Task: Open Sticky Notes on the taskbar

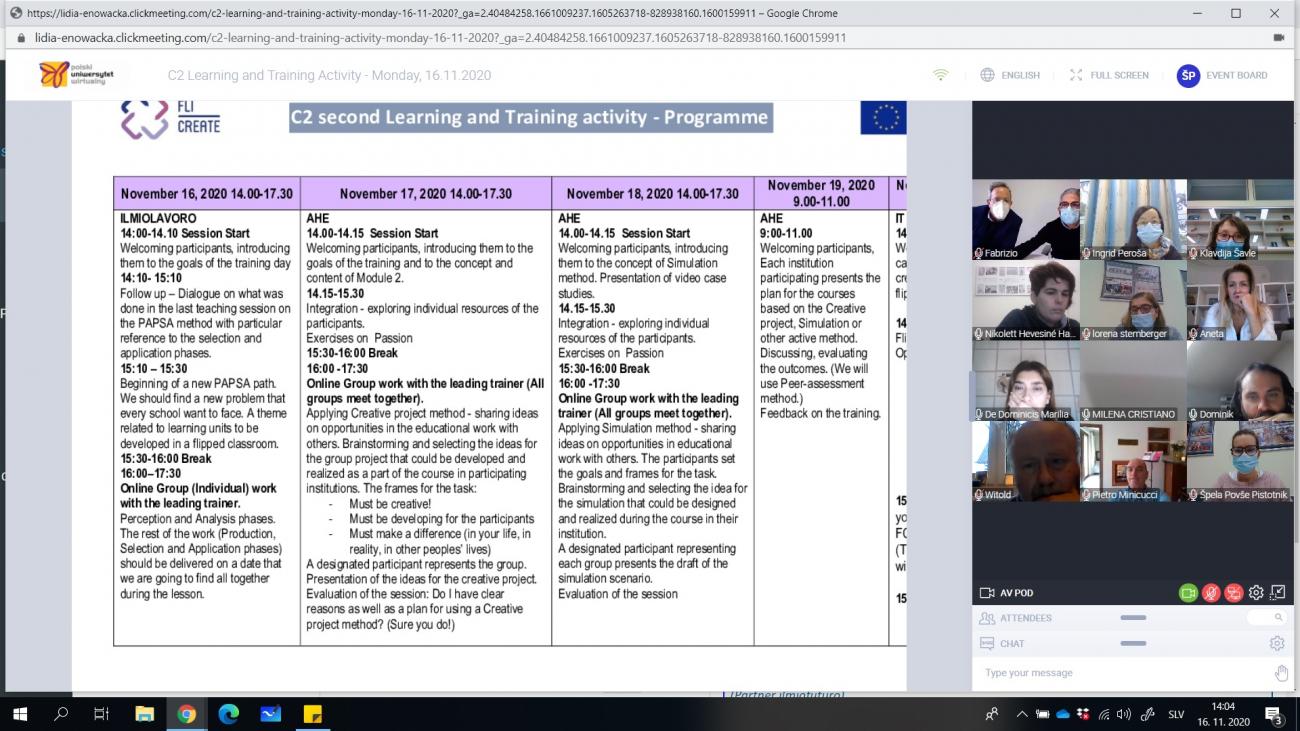Action: pyautogui.click(x=312, y=714)
